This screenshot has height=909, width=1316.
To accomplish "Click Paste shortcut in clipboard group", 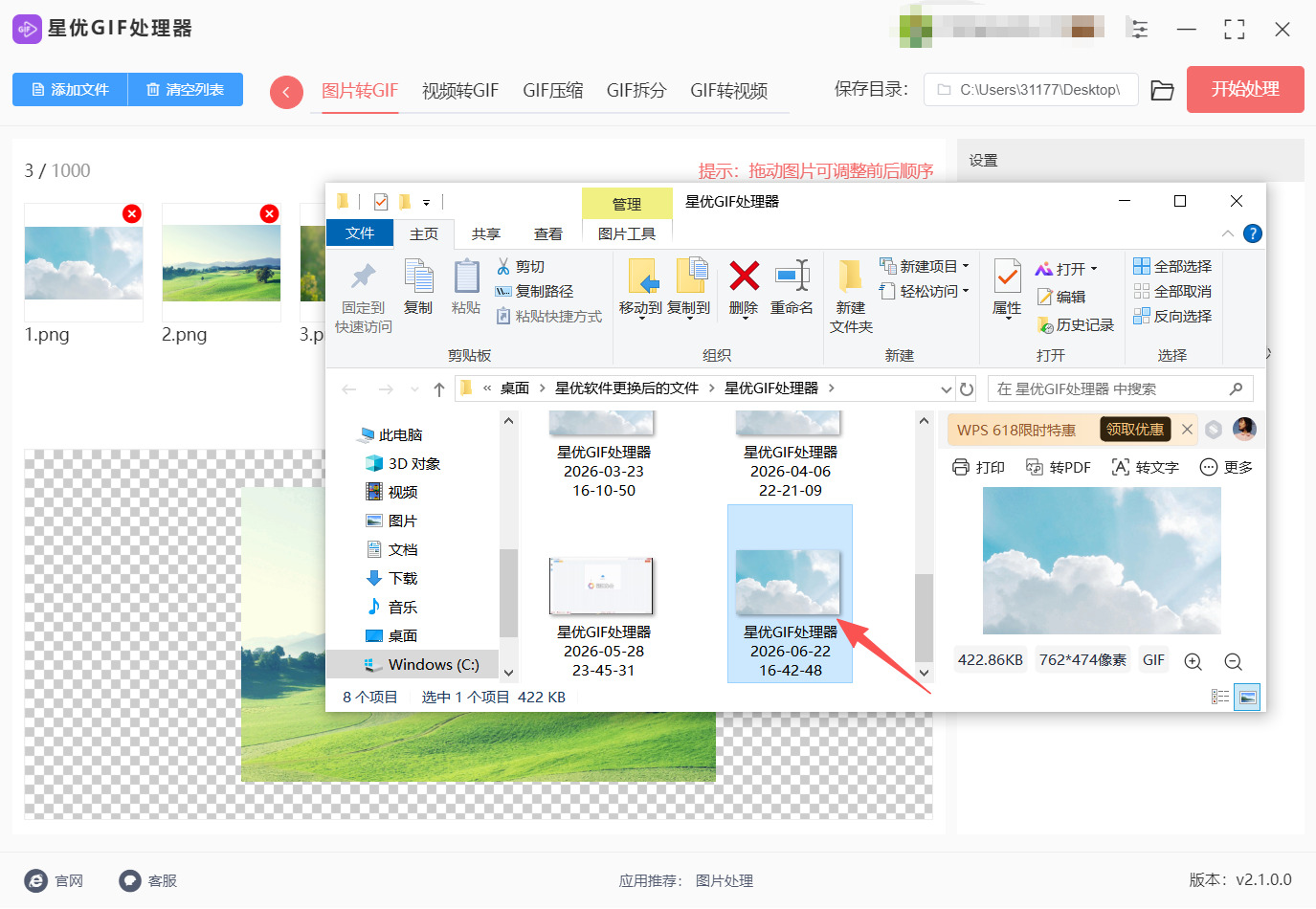I will pyautogui.click(x=548, y=316).
